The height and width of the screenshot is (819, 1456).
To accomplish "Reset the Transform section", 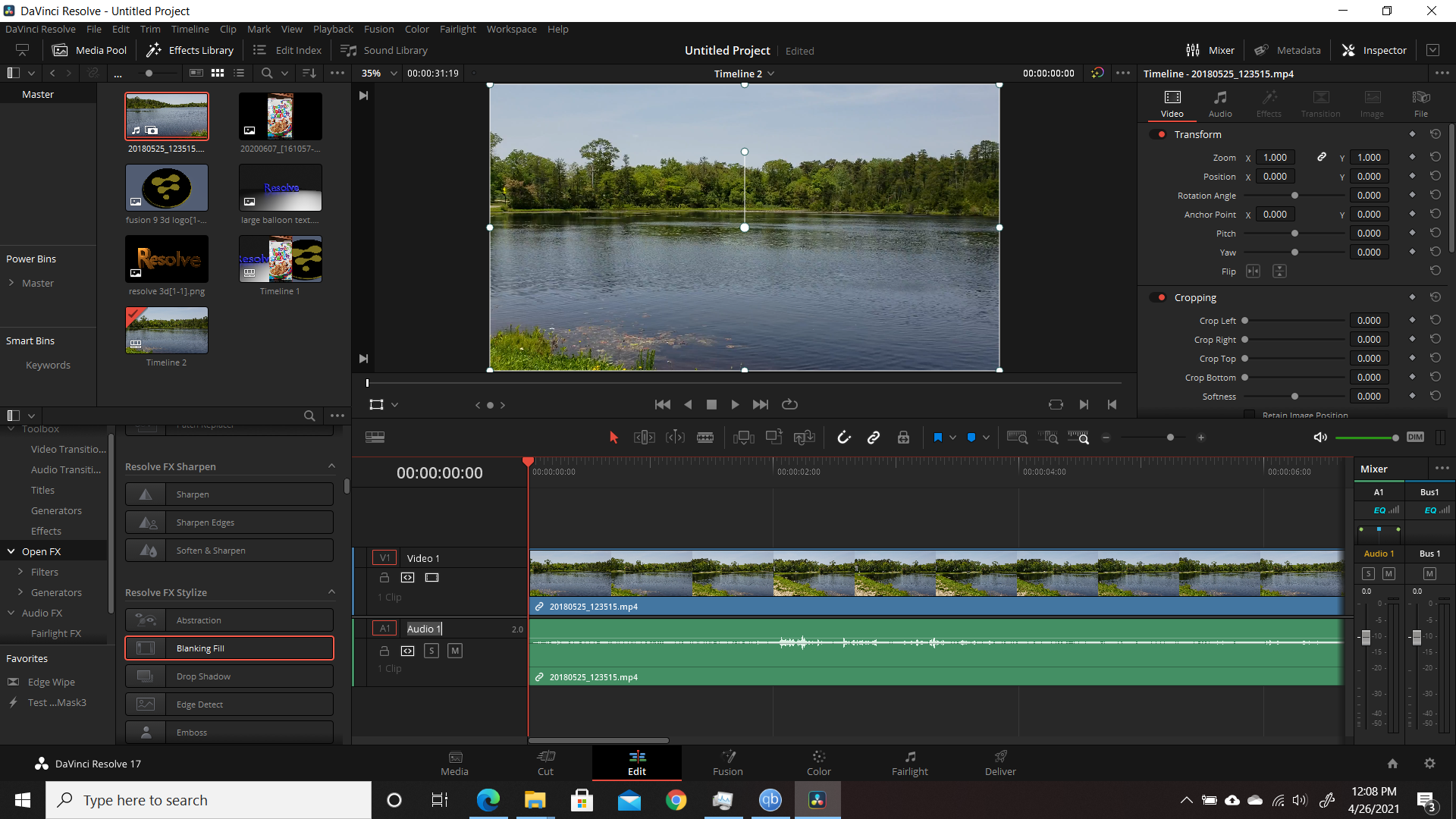I will coord(1436,134).
